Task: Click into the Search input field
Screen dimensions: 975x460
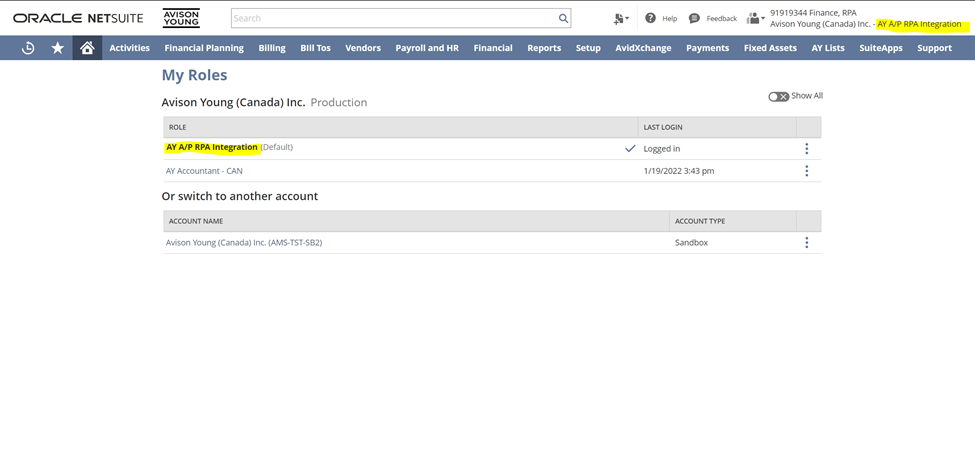Action: (395, 19)
